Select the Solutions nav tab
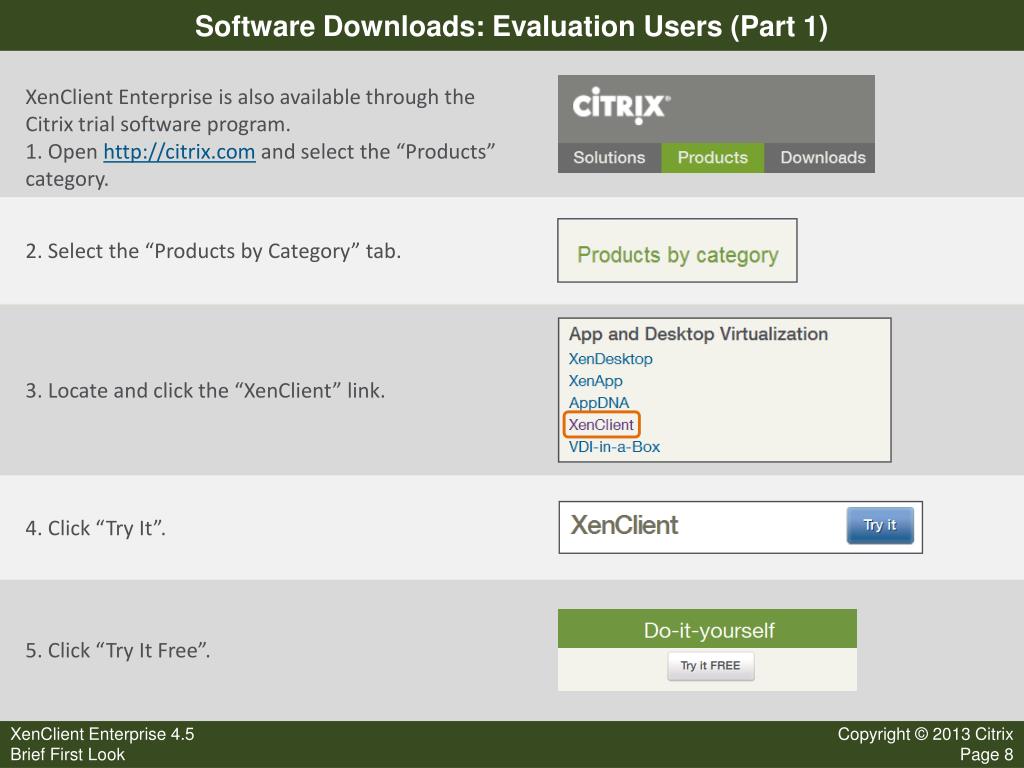This screenshot has width=1024, height=768. tap(609, 157)
